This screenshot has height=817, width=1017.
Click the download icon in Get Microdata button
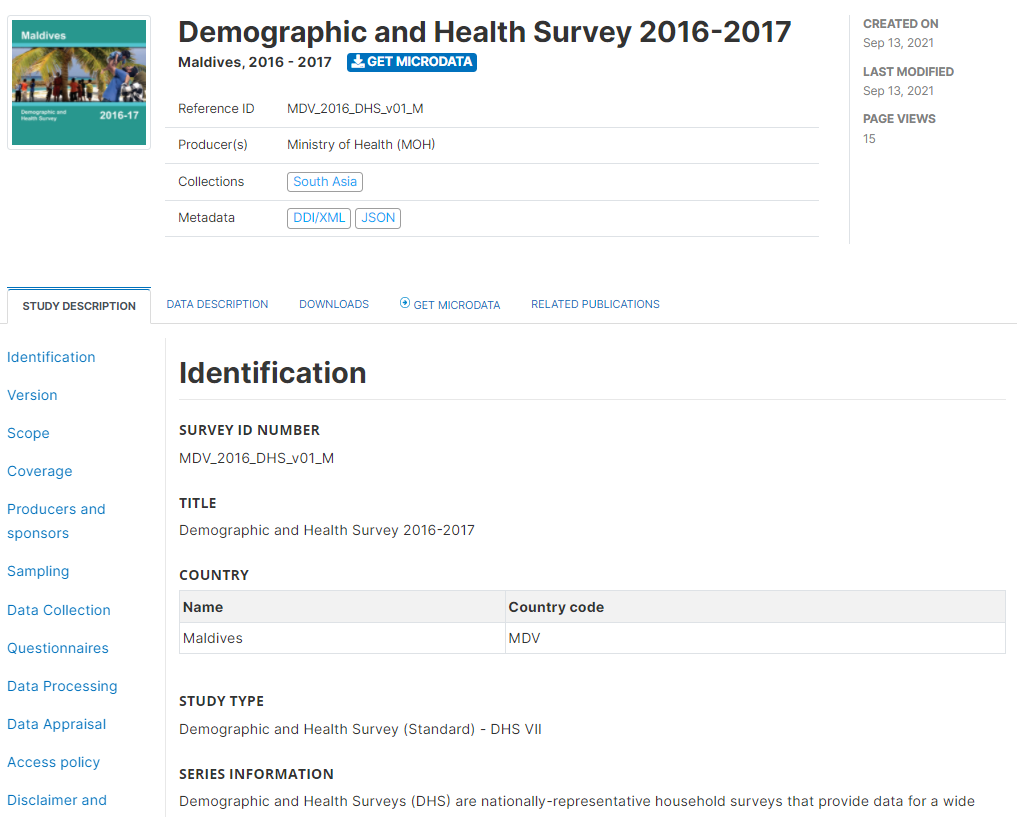pyautogui.click(x=357, y=62)
